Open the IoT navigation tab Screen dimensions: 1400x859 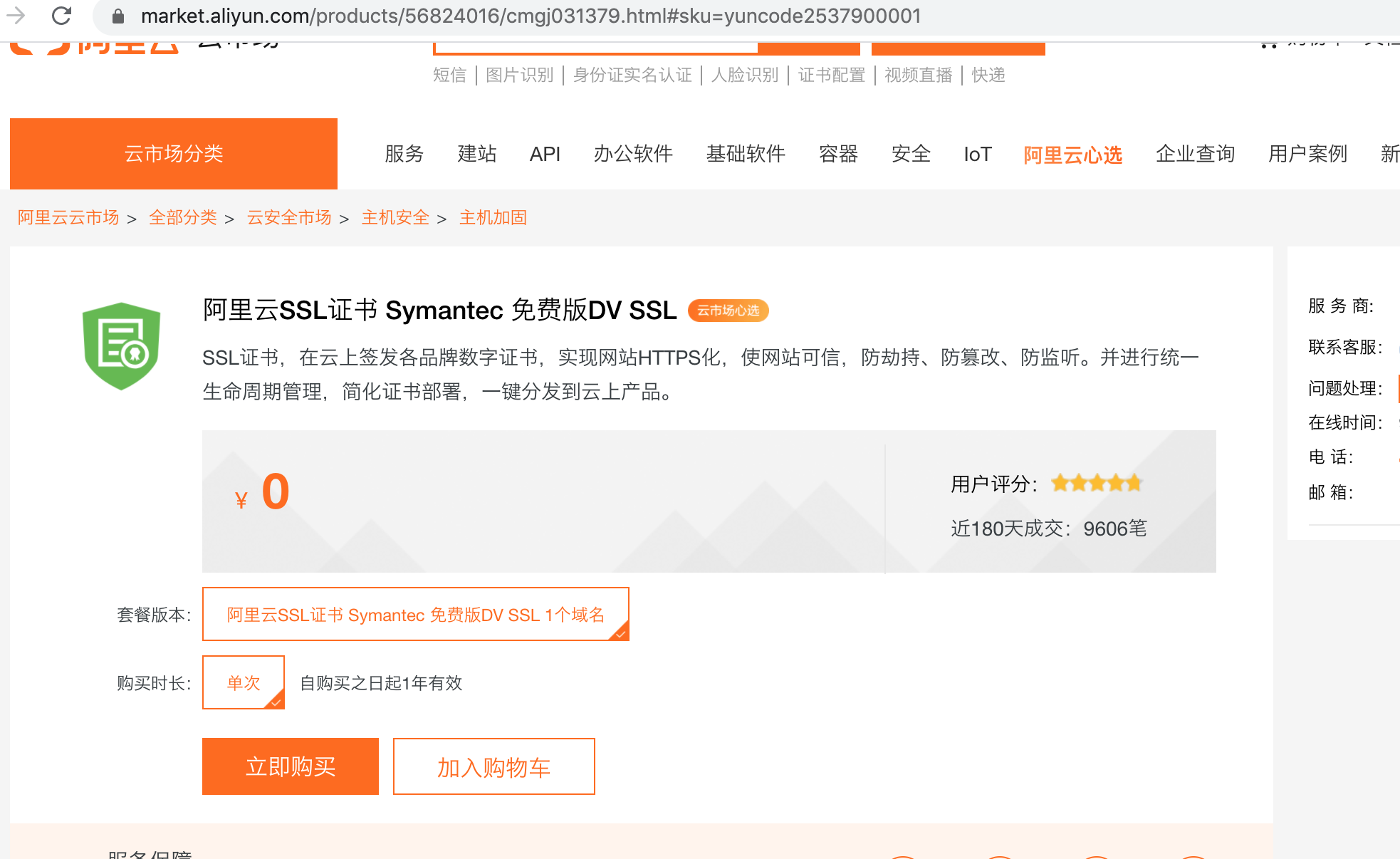point(978,154)
